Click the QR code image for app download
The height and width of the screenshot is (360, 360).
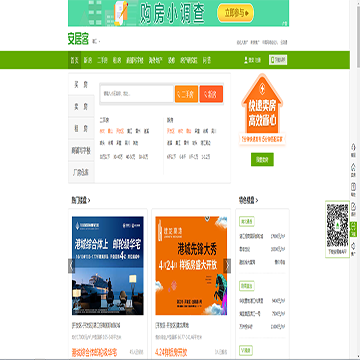pyautogui.click(x=337, y=226)
